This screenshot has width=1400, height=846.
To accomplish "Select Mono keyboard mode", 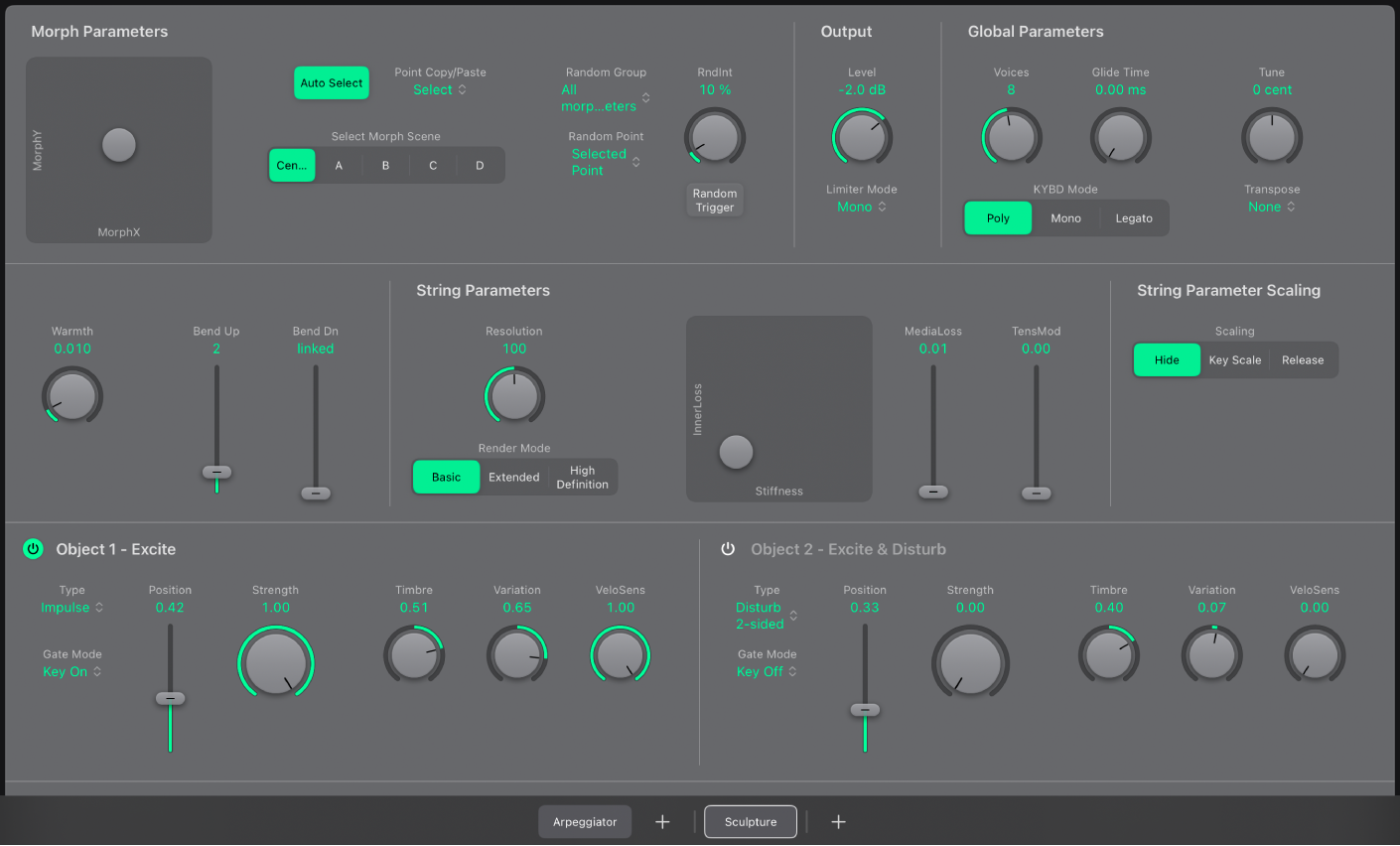I will click(x=1065, y=218).
